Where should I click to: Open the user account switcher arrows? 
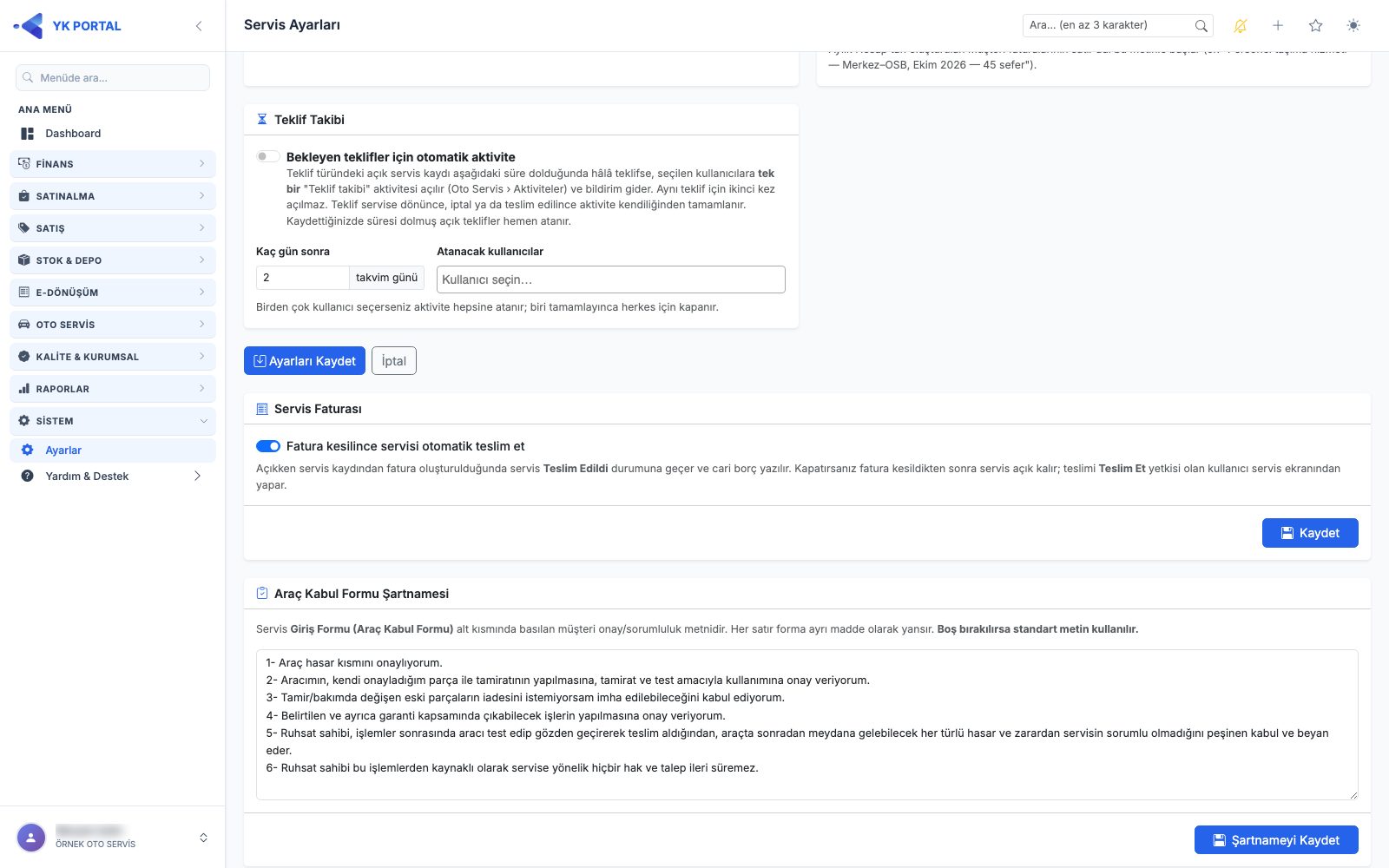click(203, 838)
